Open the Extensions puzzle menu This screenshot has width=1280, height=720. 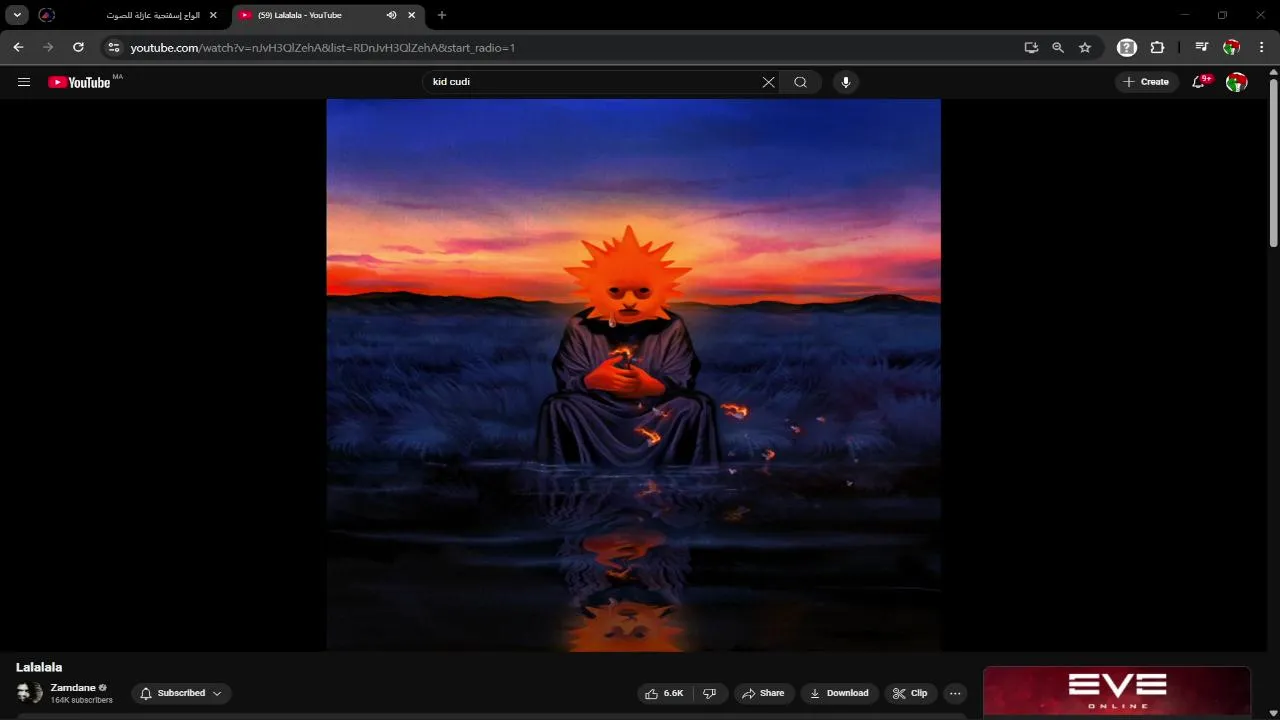pyautogui.click(x=1157, y=47)
